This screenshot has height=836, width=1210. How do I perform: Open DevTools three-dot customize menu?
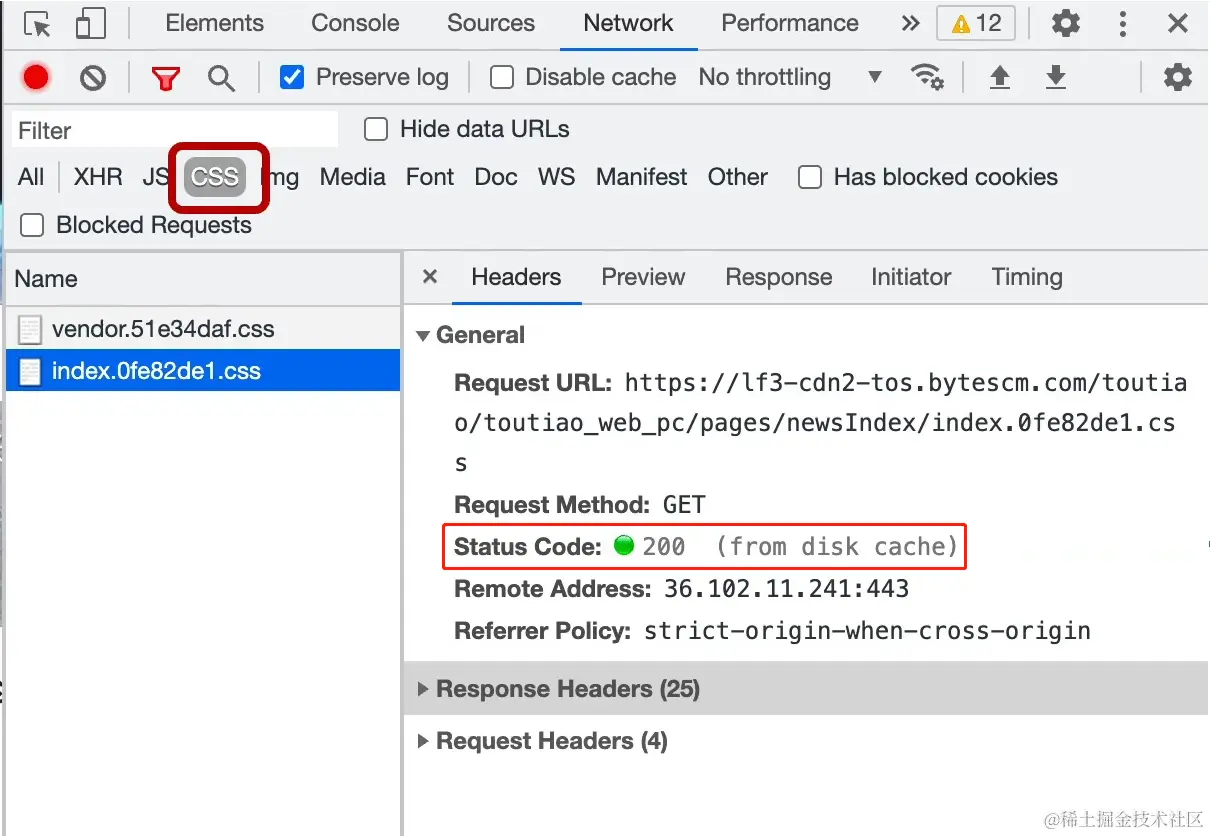coord(1123,23)
